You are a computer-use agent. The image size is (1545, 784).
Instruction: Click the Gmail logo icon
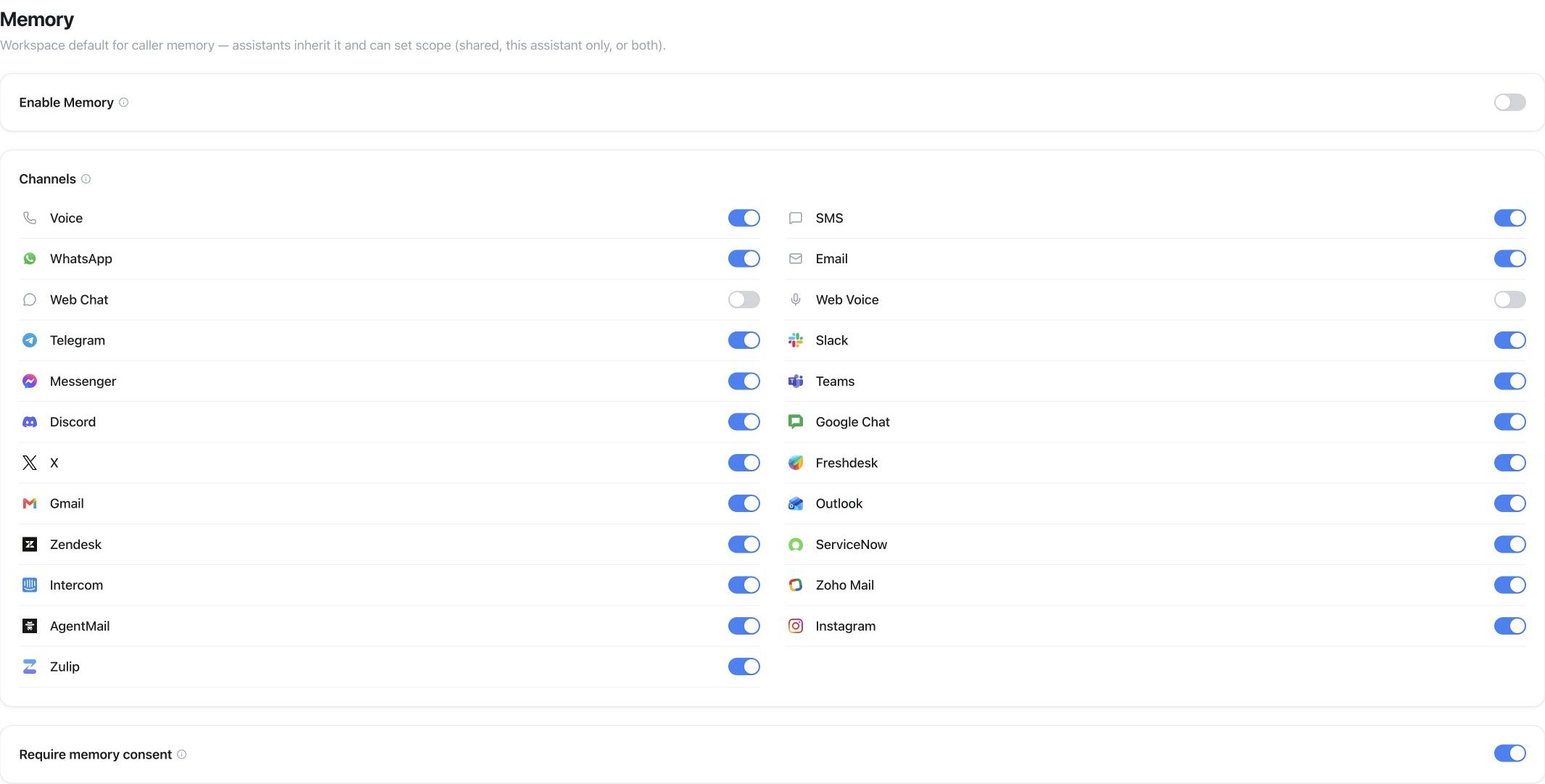point(30,503)
